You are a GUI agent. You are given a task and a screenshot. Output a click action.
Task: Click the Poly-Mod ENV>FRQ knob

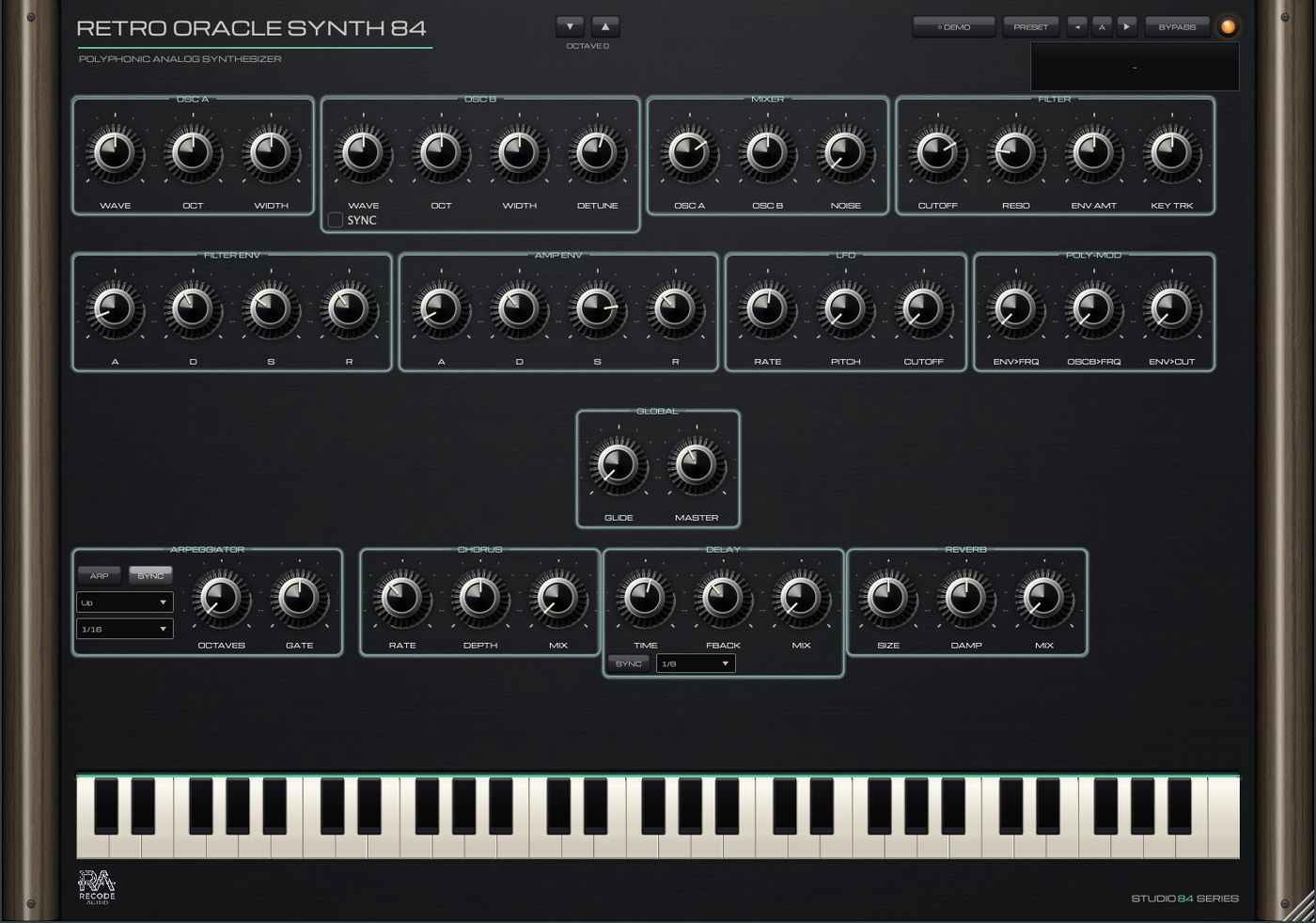[1015, 309]
